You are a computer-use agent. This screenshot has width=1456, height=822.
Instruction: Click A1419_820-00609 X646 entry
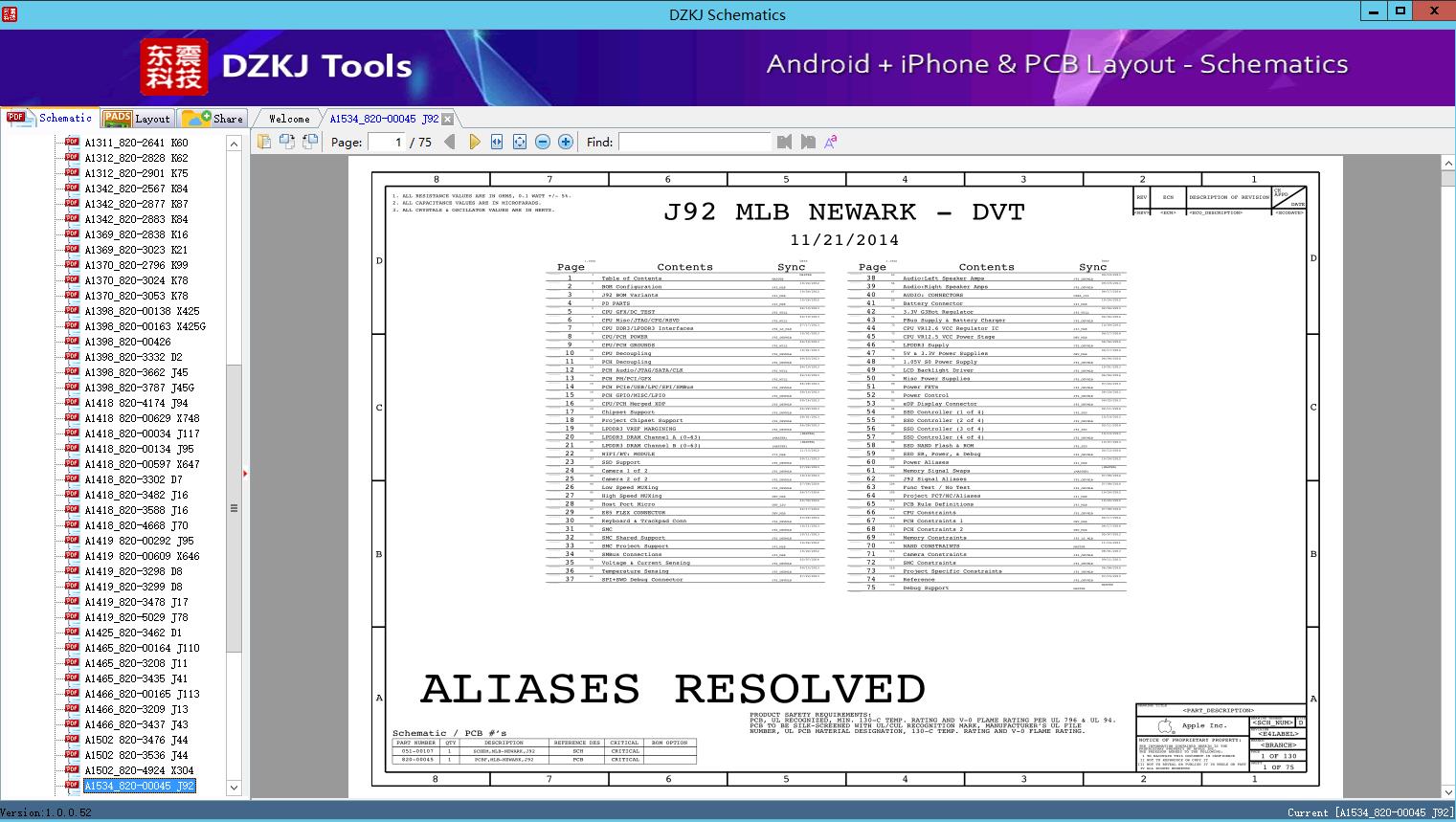pyautogui.click(x=142, y=556)
